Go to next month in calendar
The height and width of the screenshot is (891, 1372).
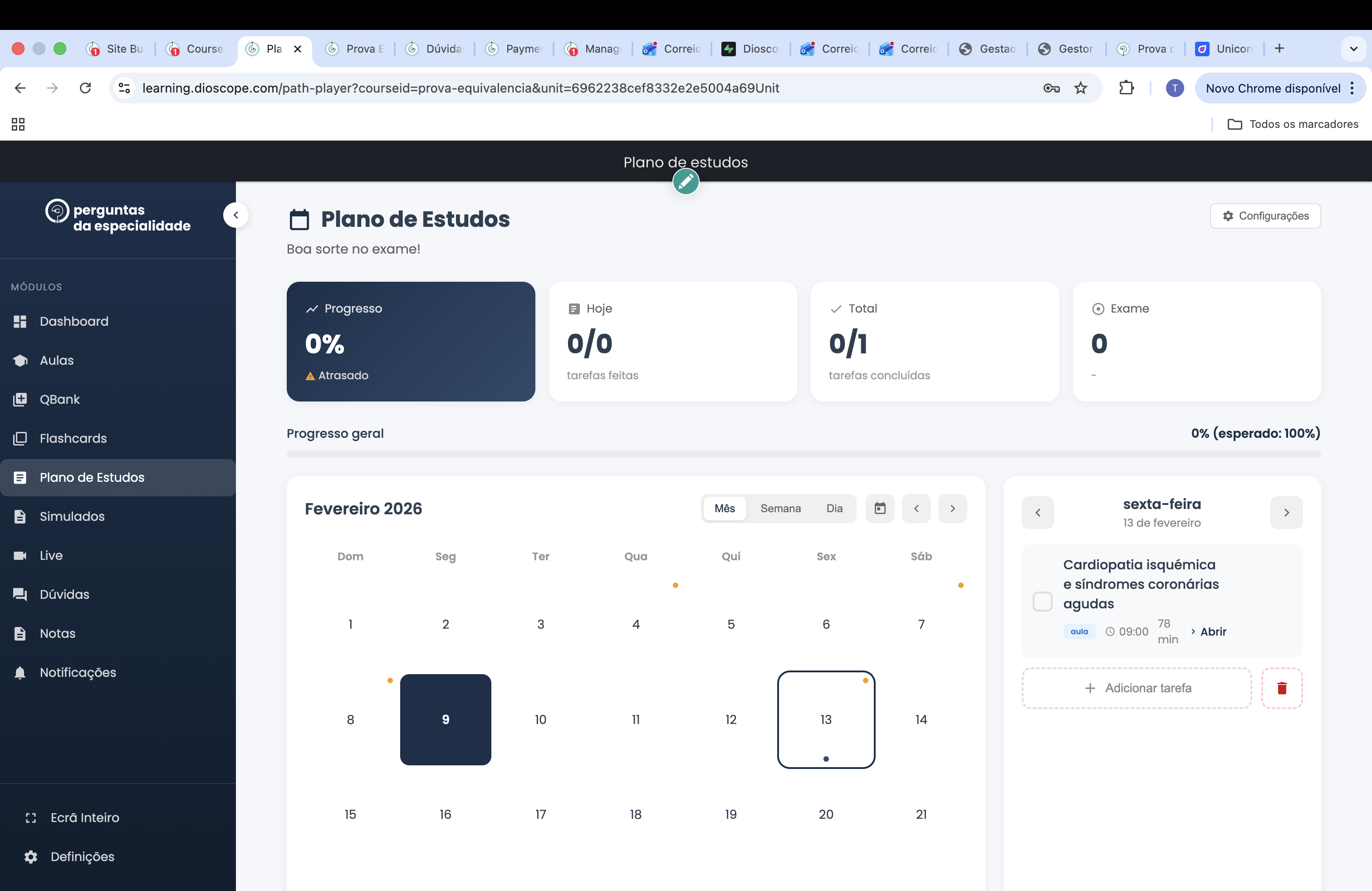click(x=952, y=508)
